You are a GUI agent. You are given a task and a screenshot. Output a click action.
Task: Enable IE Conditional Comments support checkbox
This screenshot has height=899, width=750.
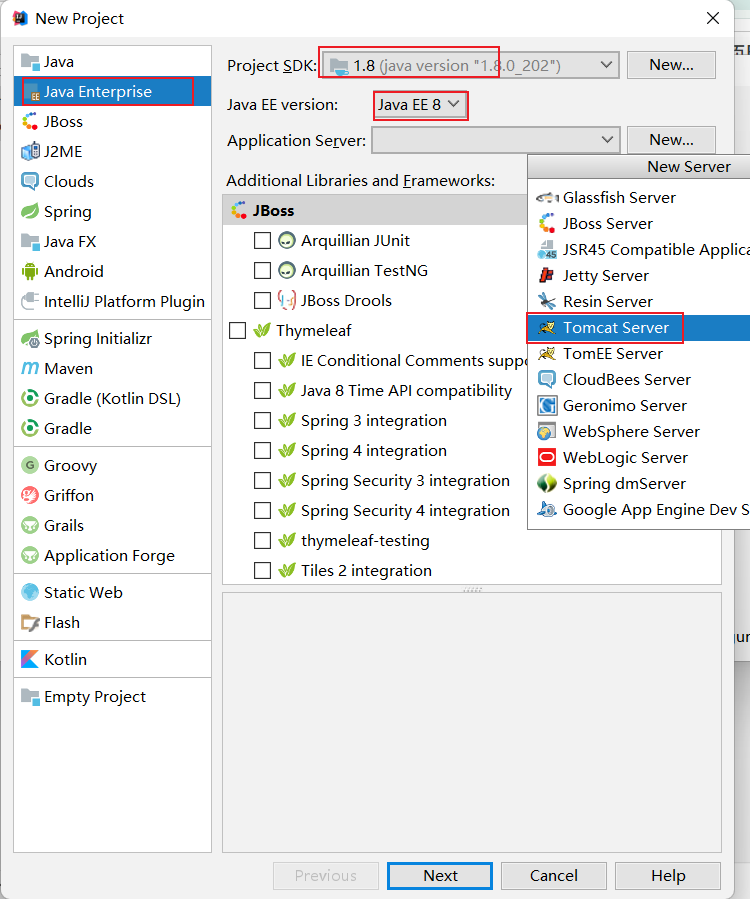point(262,361)
